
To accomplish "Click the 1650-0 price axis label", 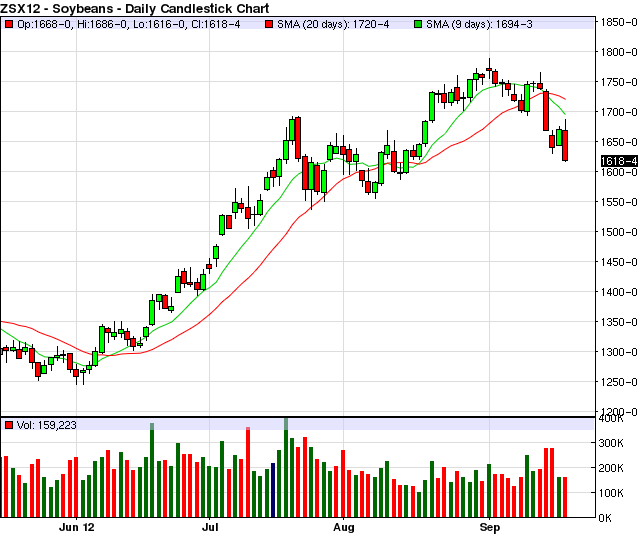I will point(619,142).
